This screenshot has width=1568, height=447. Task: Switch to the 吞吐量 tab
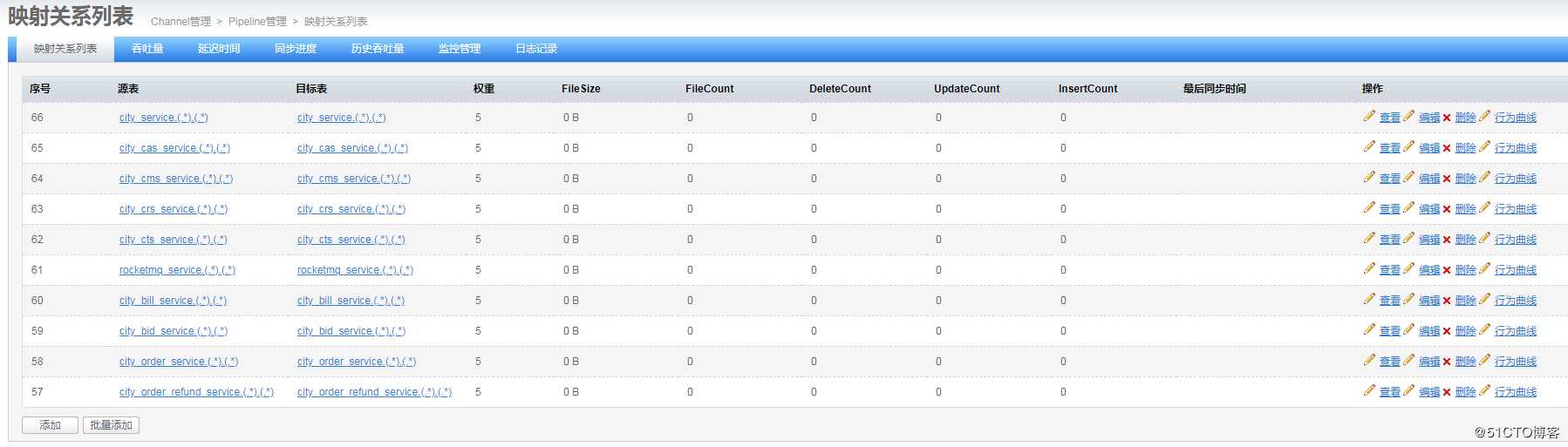pos(147,49)
